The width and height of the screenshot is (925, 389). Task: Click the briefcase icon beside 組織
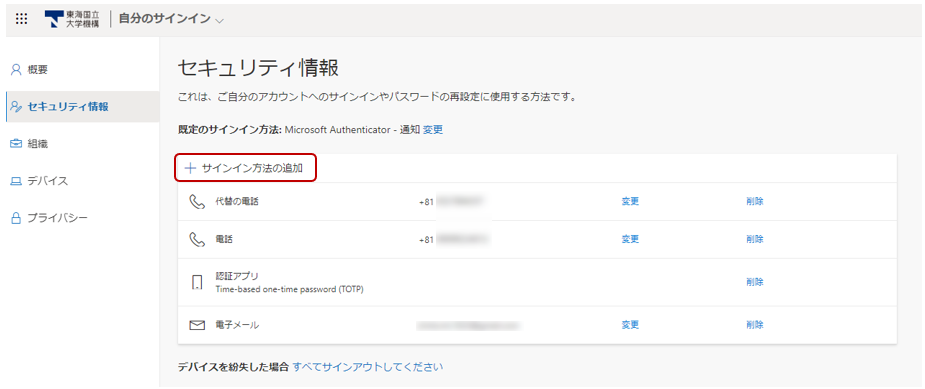(x=17, y=143)
